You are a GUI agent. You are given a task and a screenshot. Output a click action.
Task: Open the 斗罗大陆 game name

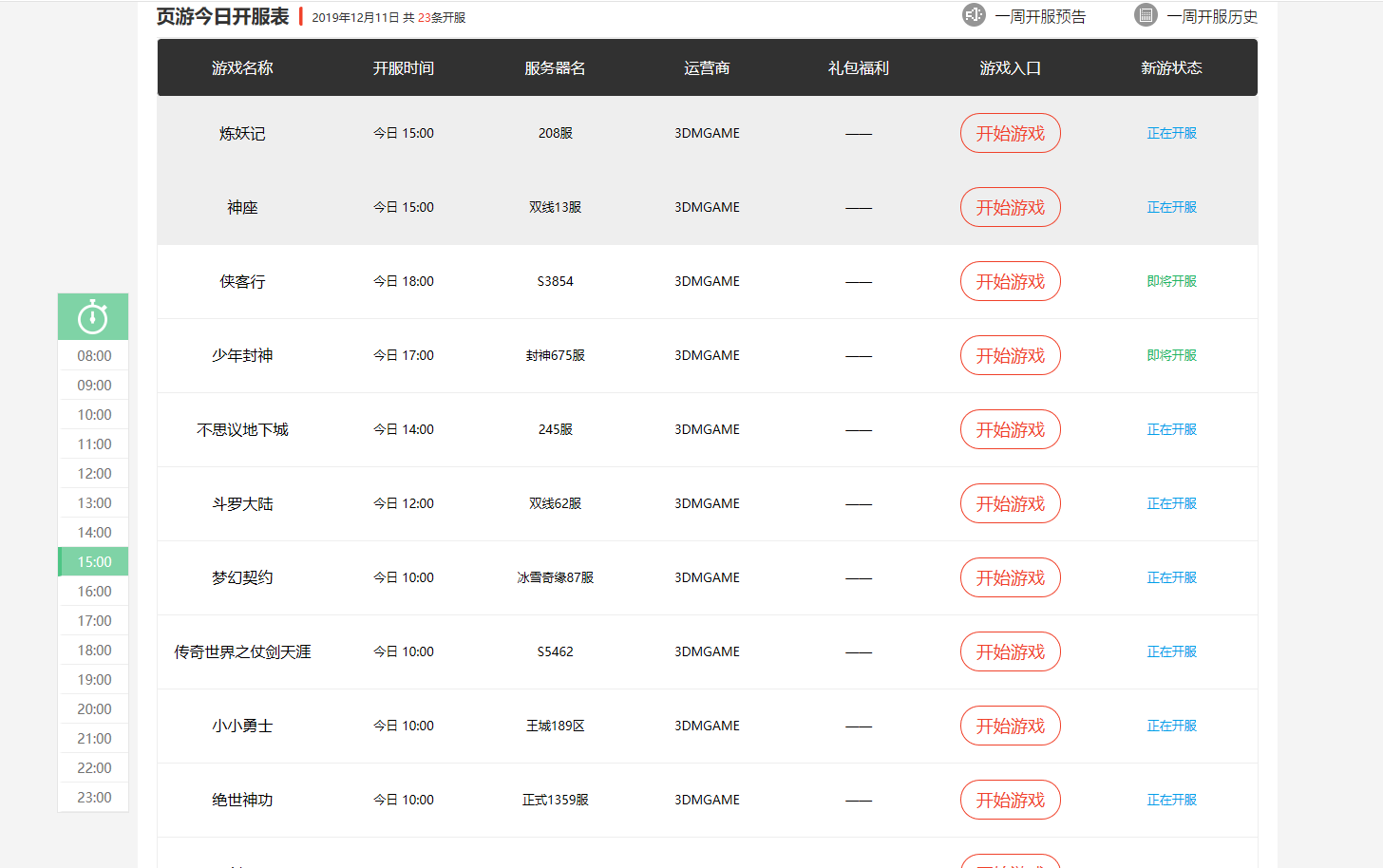coord(242,504)
